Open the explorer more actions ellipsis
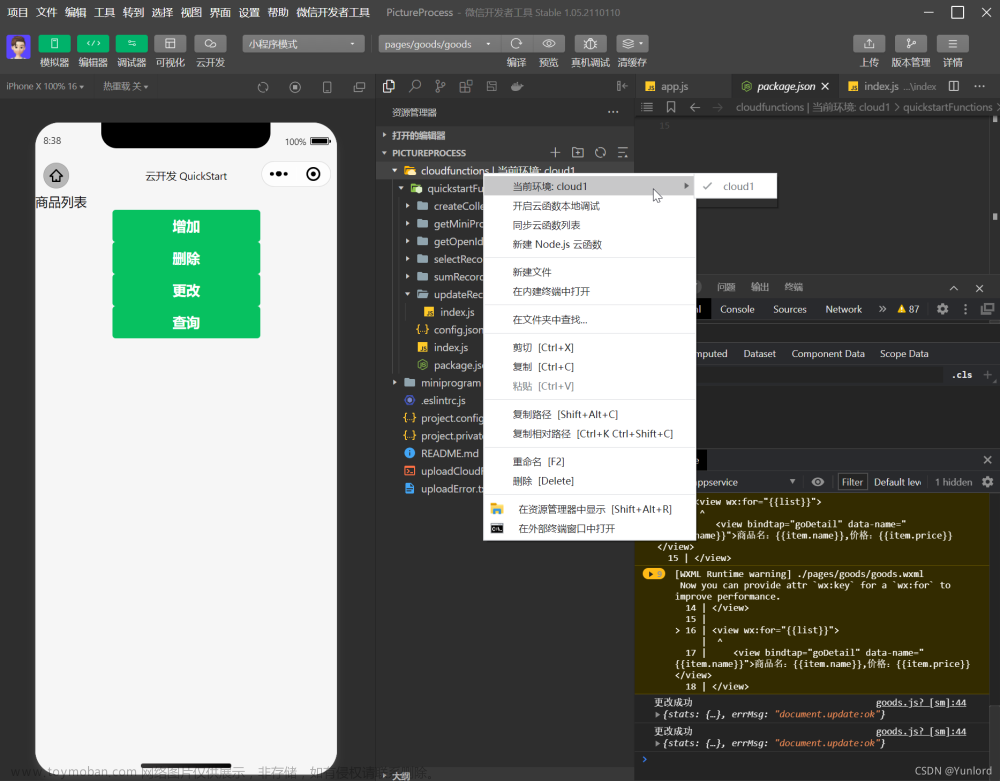Screen dimensions: 1000x781 613,112
